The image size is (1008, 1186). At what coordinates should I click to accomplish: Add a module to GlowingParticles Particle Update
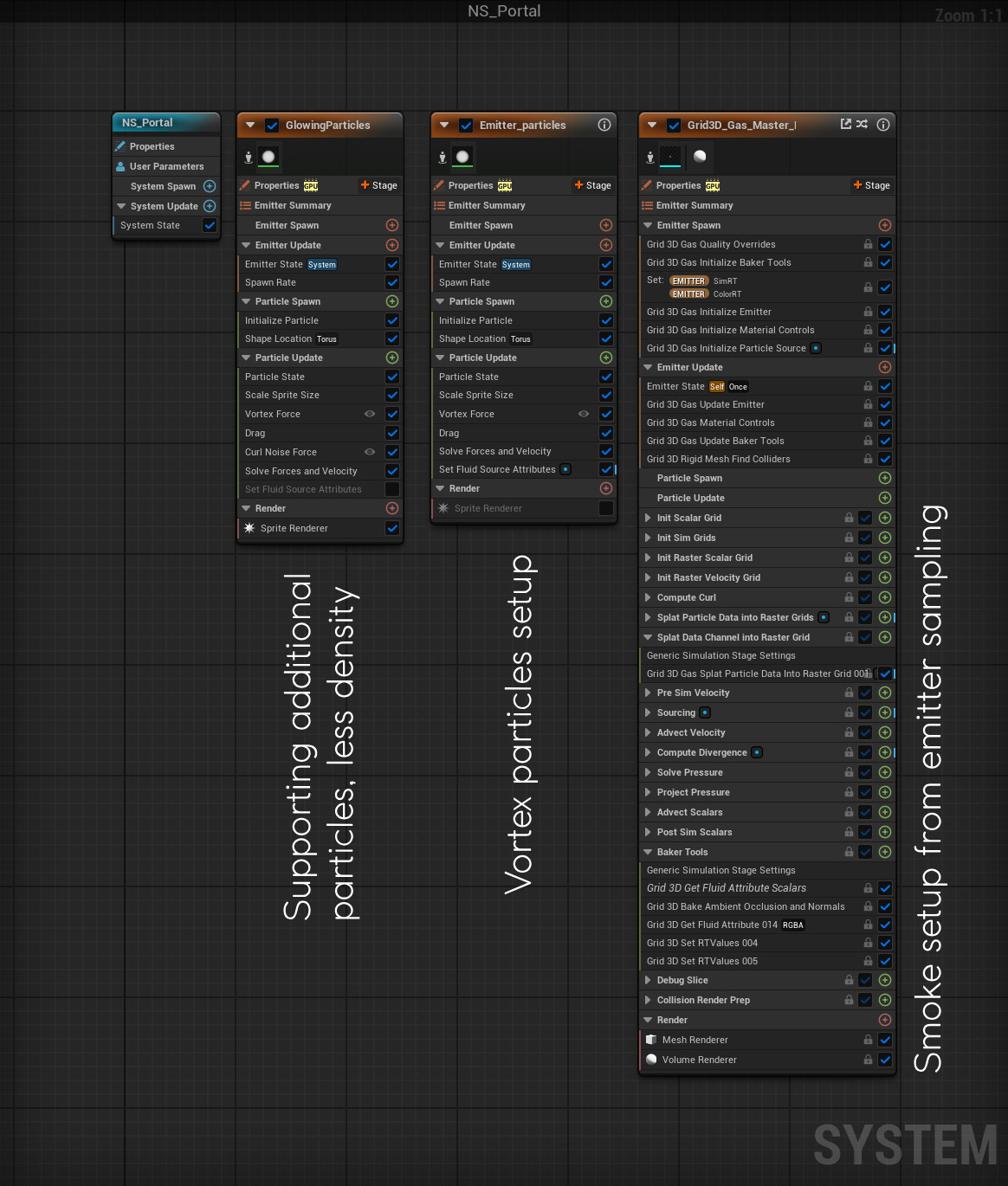click(x=392, y=358)
